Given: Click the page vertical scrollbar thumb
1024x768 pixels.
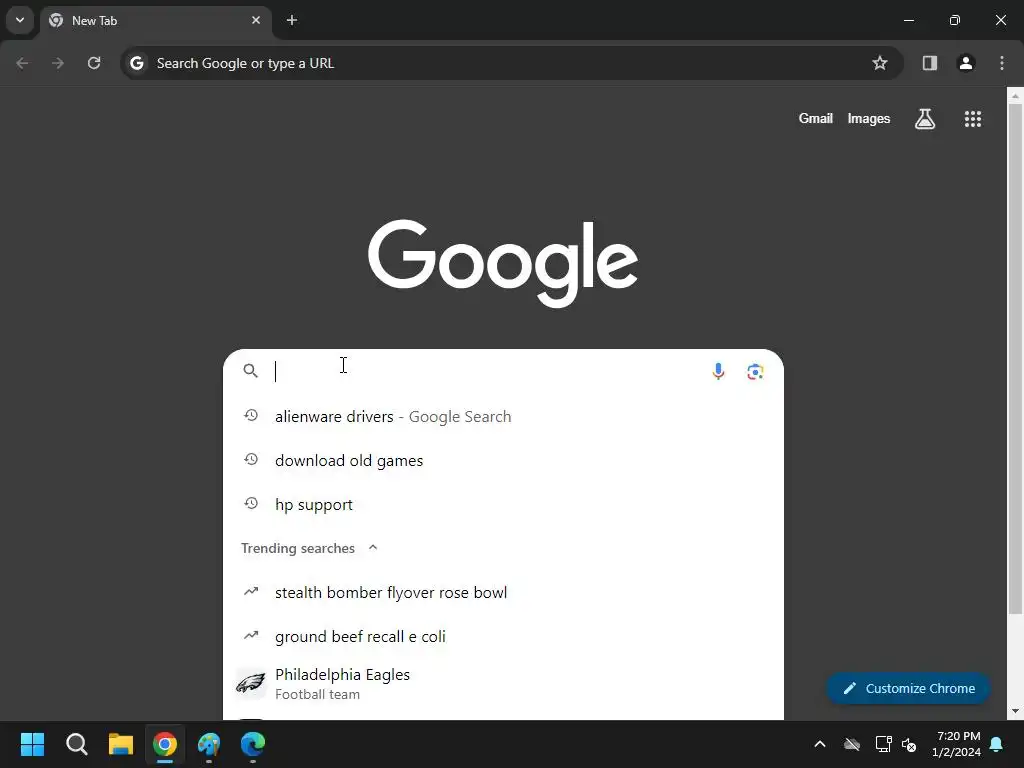Looking at the screenshot, I should (x=1015, y=359).
